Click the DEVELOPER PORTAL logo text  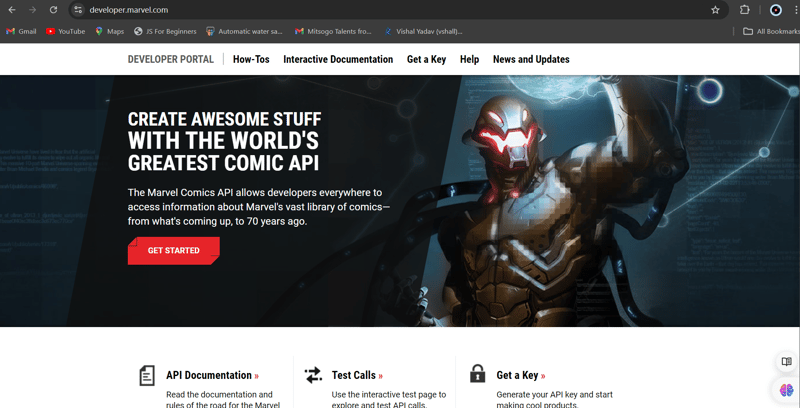pos(170,59)
